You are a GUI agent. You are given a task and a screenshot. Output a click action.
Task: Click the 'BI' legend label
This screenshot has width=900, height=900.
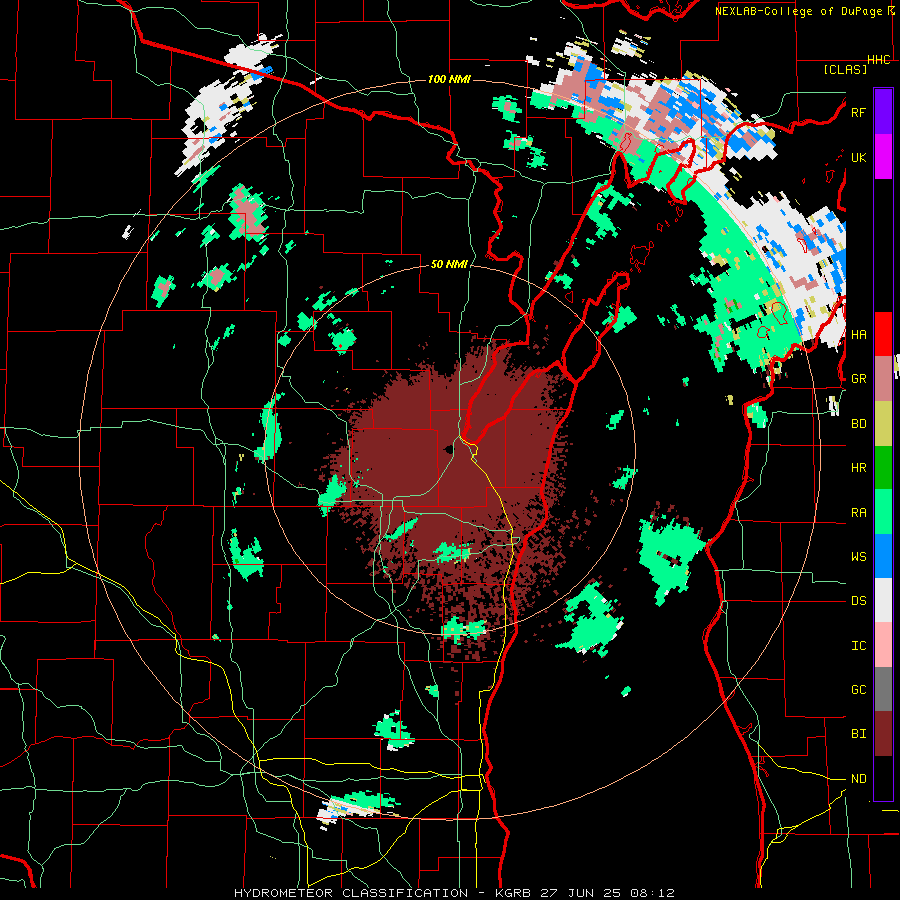(859, 734)
